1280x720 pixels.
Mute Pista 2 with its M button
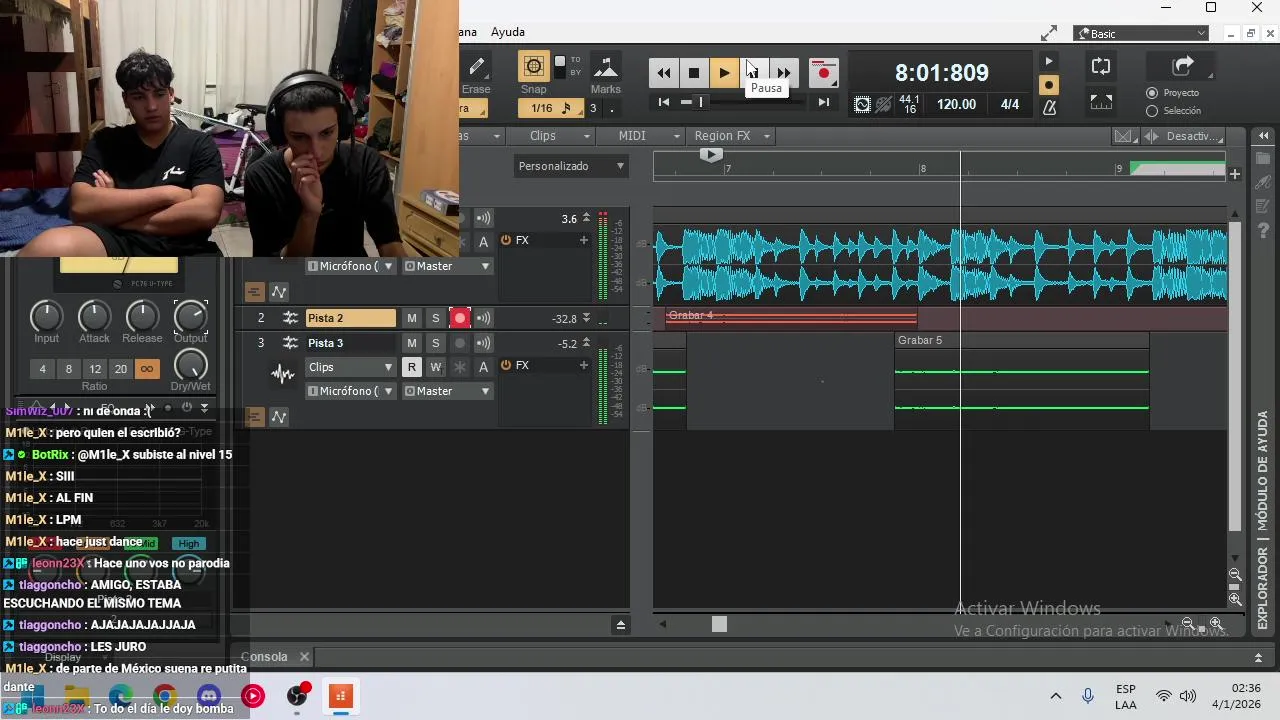tap(411, 318)
